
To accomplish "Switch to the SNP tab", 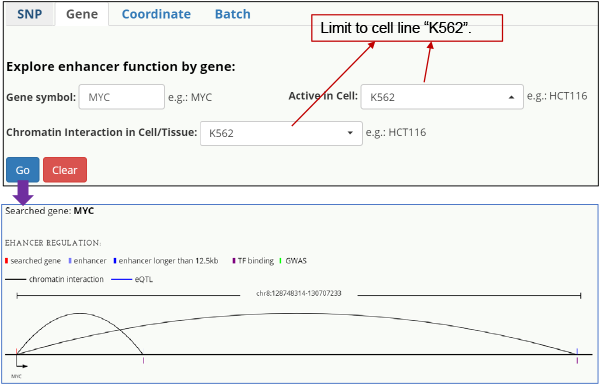I will [29, 15].
